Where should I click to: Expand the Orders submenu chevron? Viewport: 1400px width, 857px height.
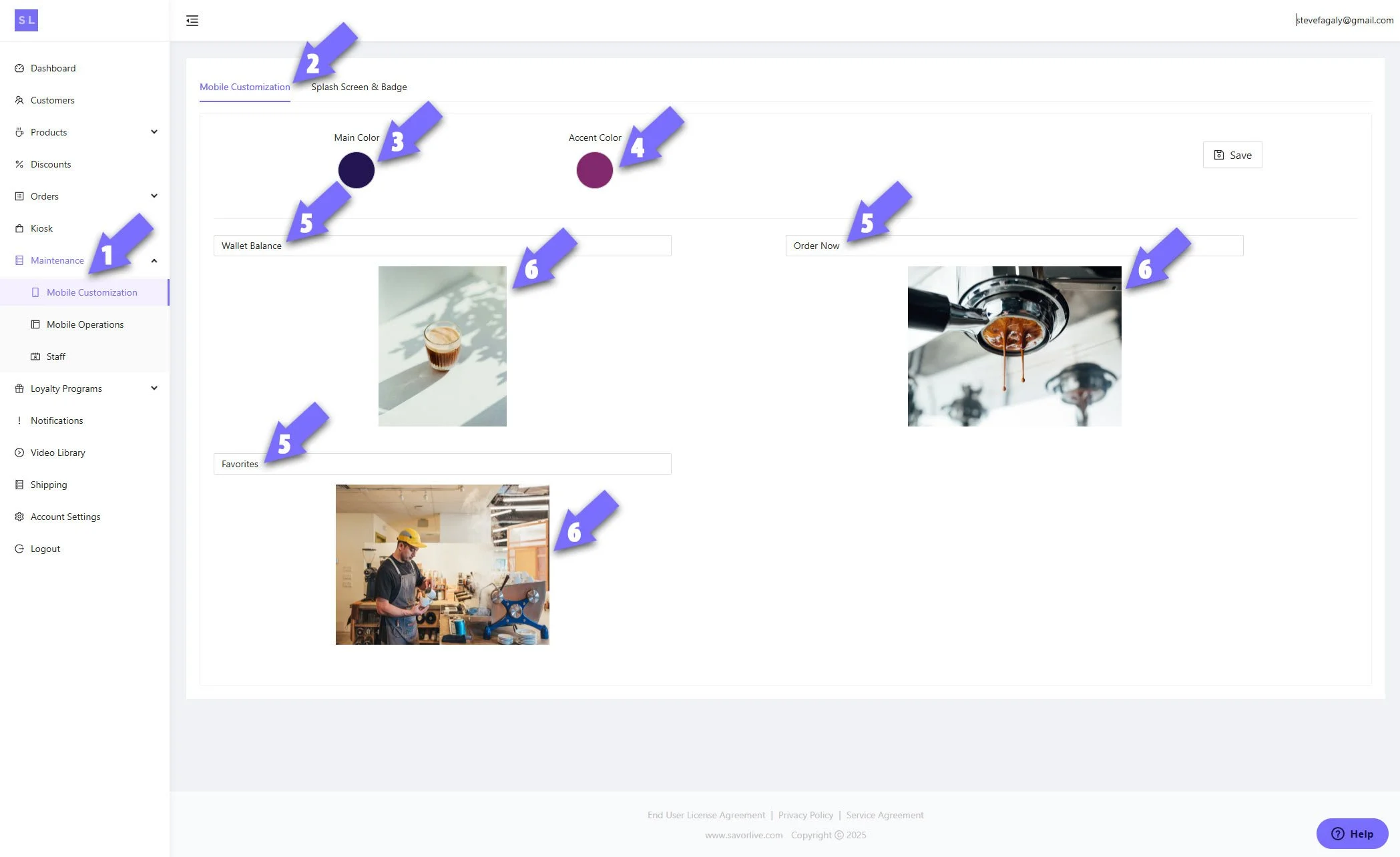(154, 196)
